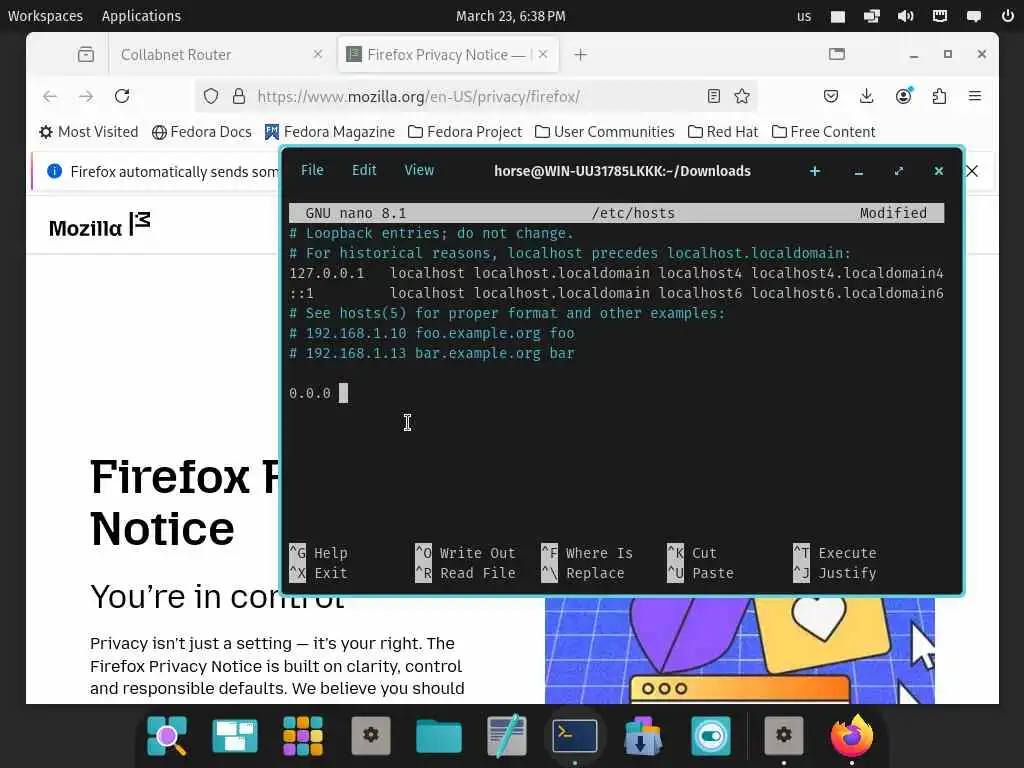This screenshot has height=768, width=1024.
Task: Expand User Communities bookmarks folder
Action: [x=604, y=132]
